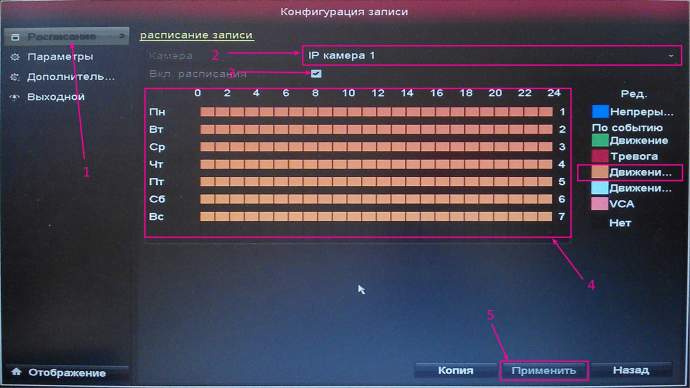Pick the light-blue Движени… swatch
This screenshot has height=388, width=690.
coord(600,188)
